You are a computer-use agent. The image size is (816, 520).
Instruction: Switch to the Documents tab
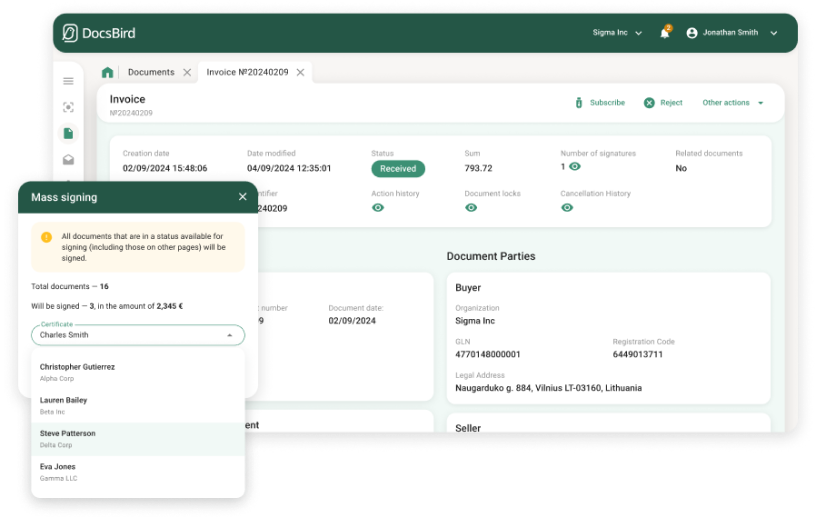tap(151, 72)
